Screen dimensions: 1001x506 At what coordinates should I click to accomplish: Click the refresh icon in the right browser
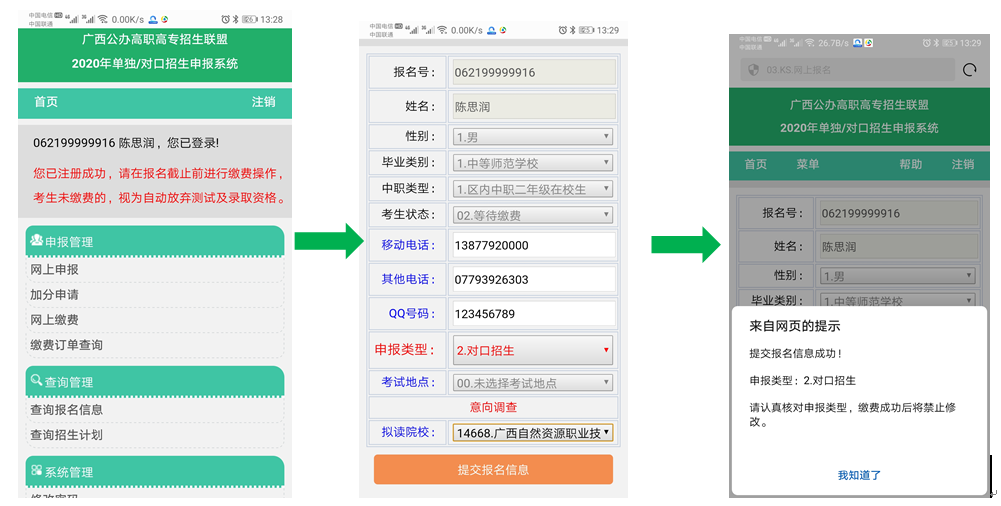click(970, 70)
